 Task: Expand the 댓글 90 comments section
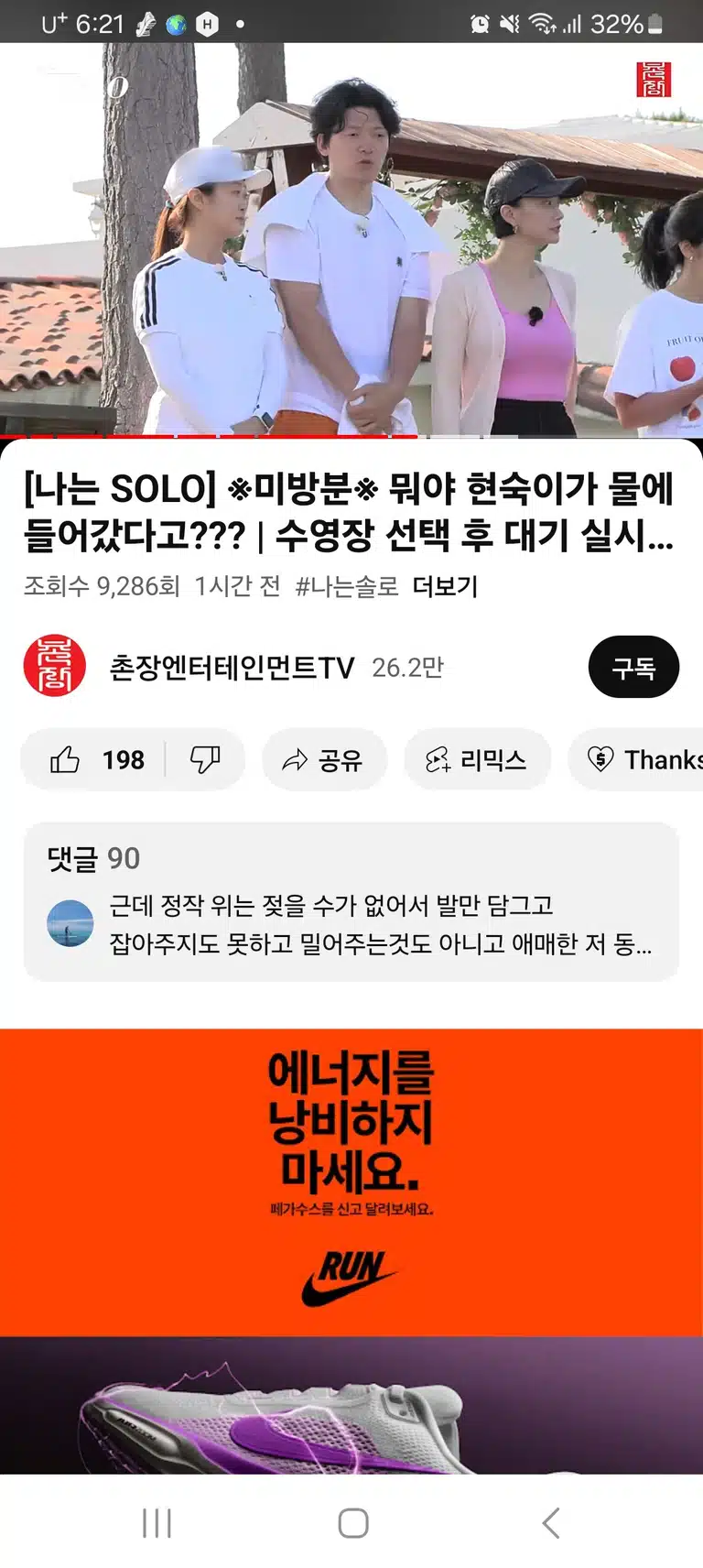[351, 901]
